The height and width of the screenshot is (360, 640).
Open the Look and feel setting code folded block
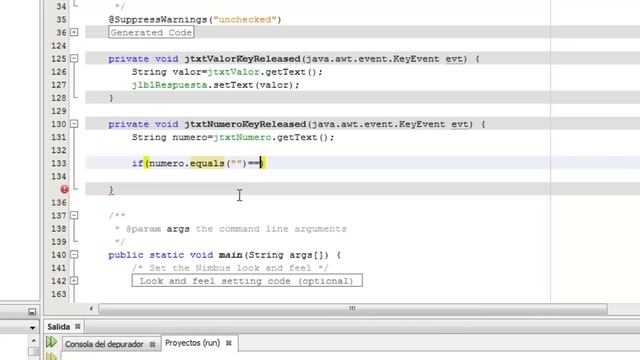click(247, 281)
